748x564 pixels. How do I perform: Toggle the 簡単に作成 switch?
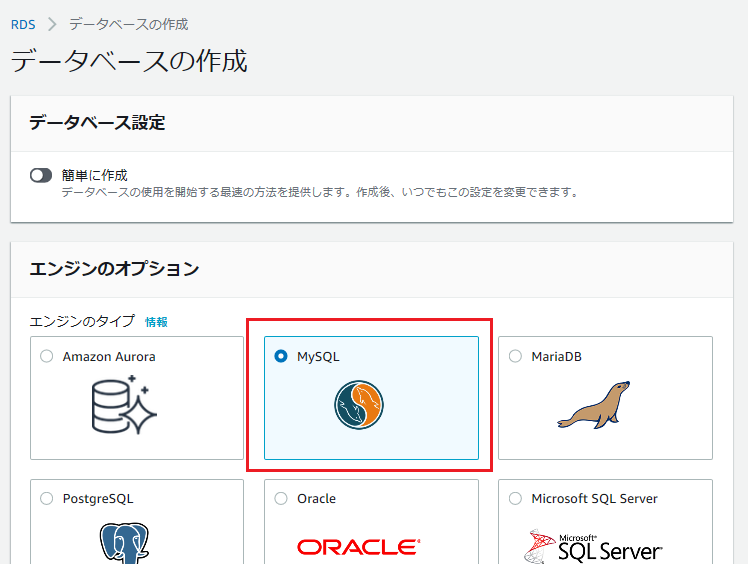[41, 176]
